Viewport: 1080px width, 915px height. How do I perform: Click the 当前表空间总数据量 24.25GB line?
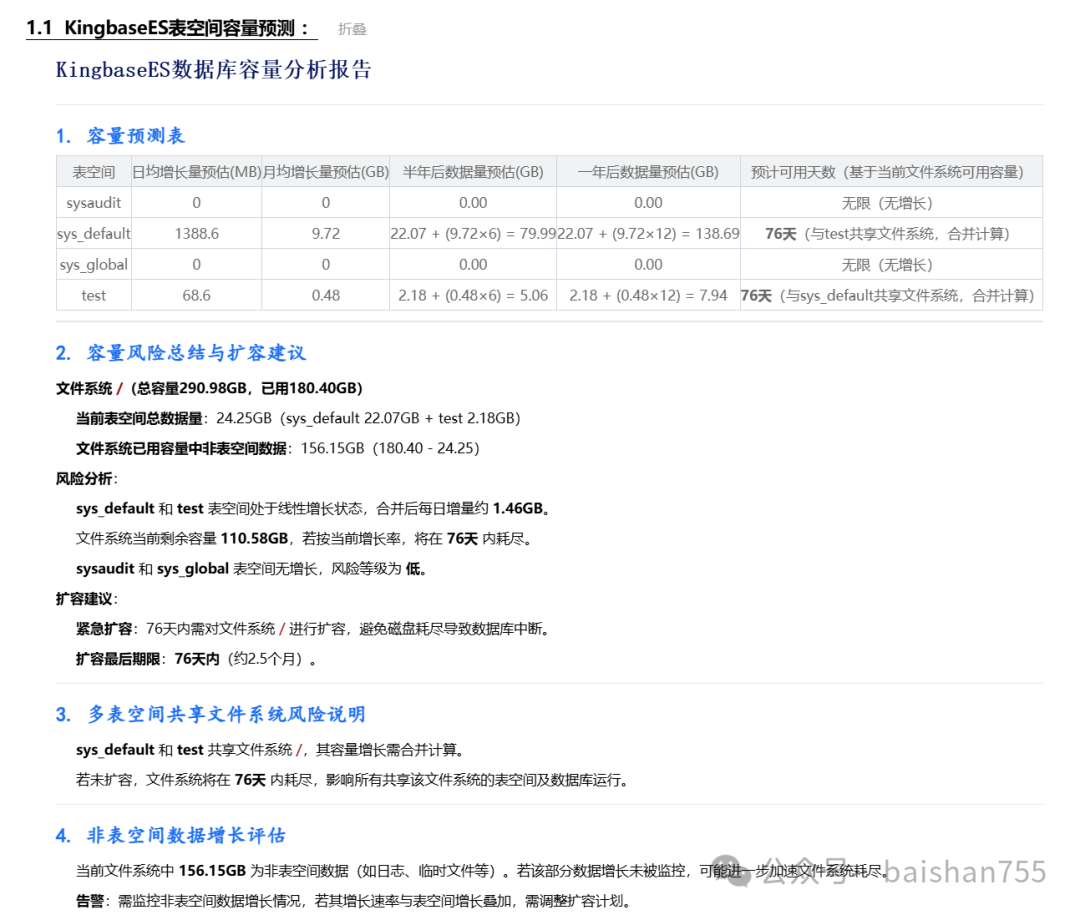[298, 418]
